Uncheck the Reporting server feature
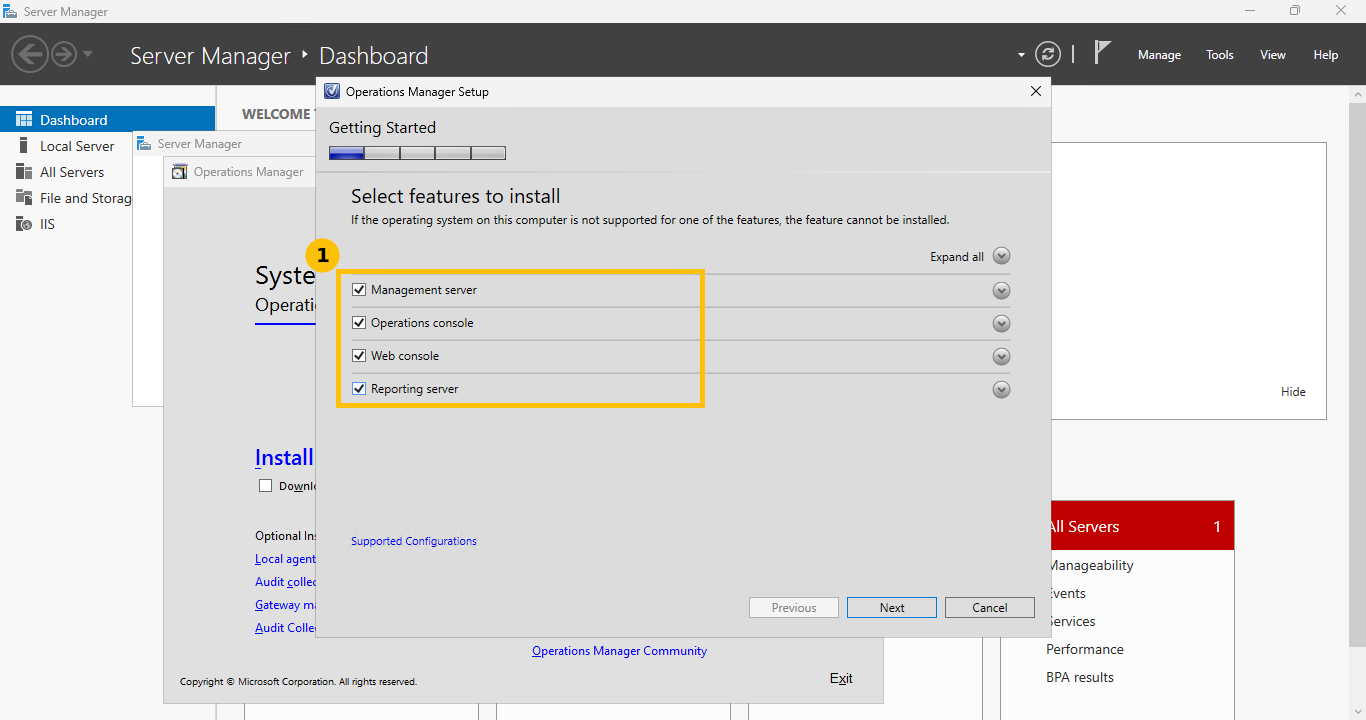 360,388
